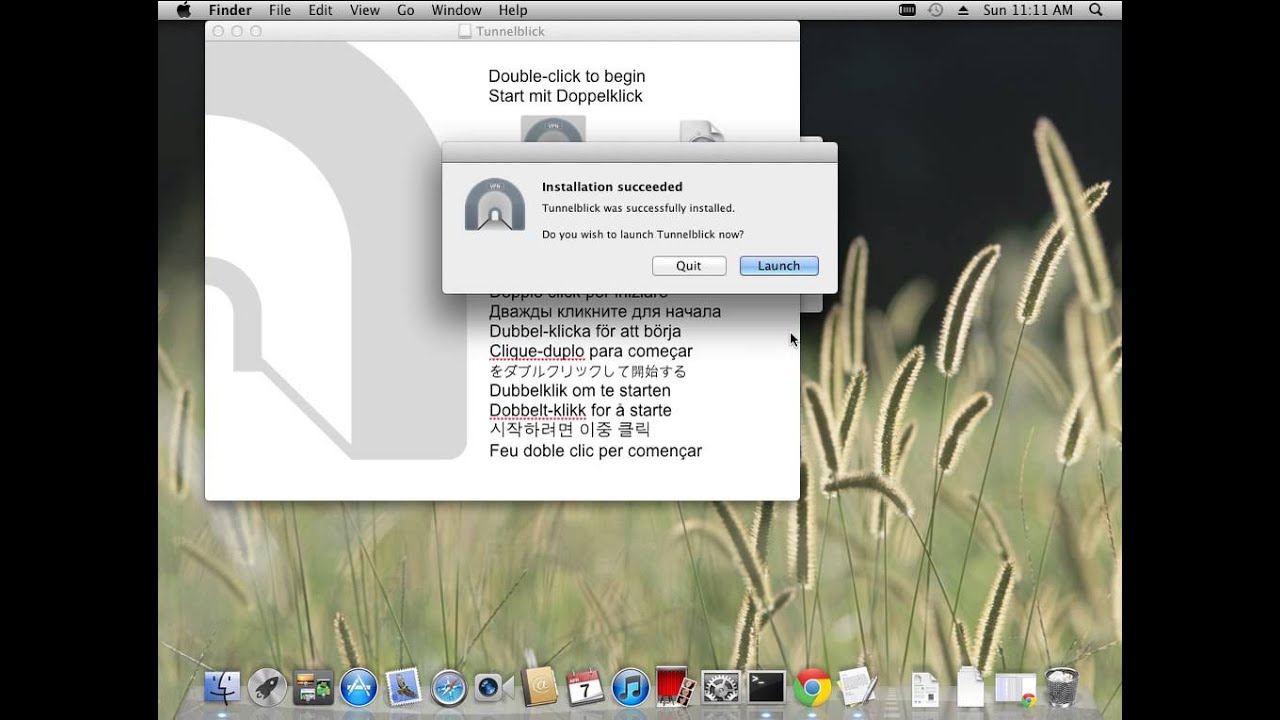1280x720 pixels.
Task: Open Photo Booth in the Dock
Action: click(675, 686)
